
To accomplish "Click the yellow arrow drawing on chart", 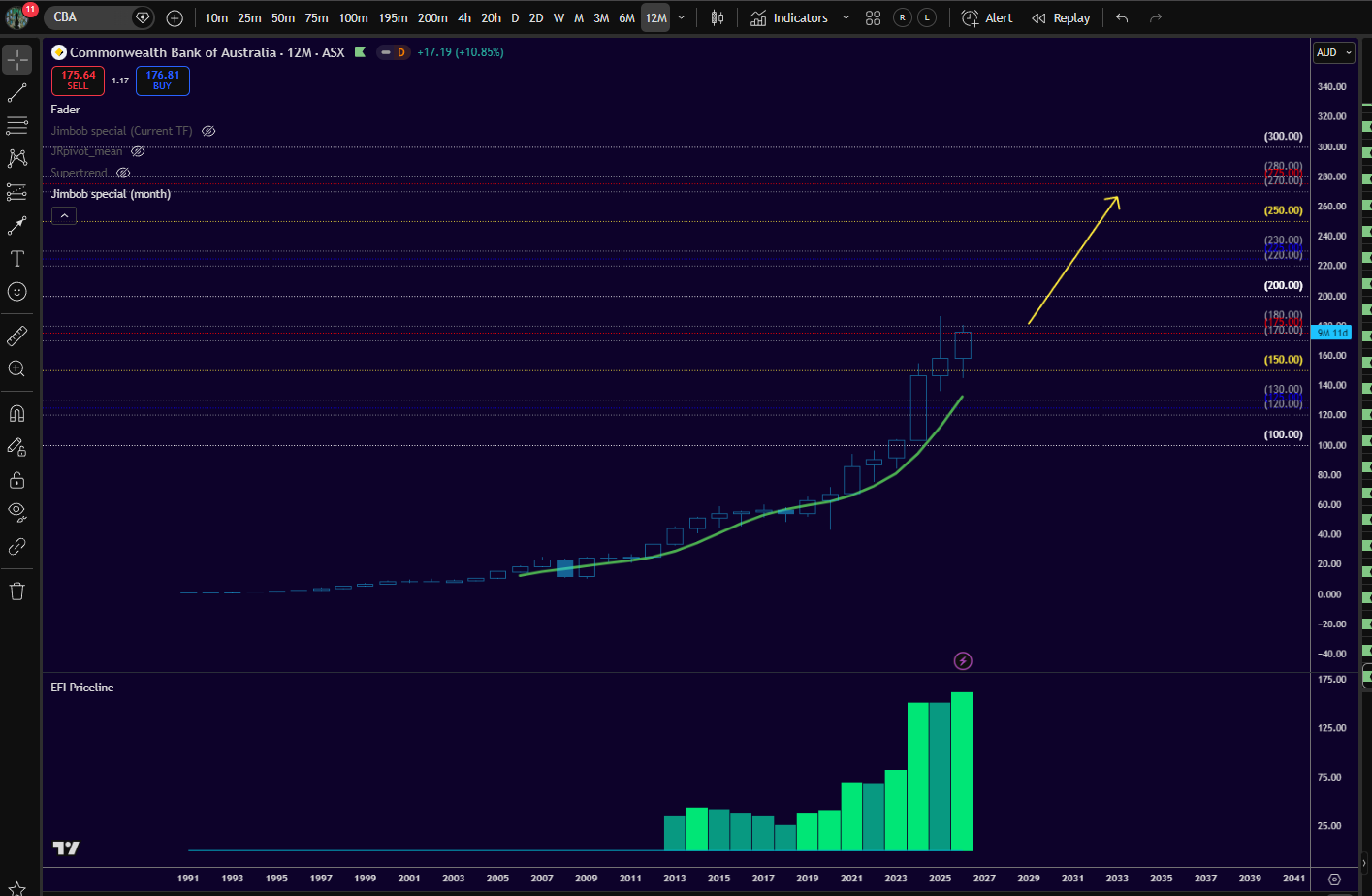I will (1073, 260).
